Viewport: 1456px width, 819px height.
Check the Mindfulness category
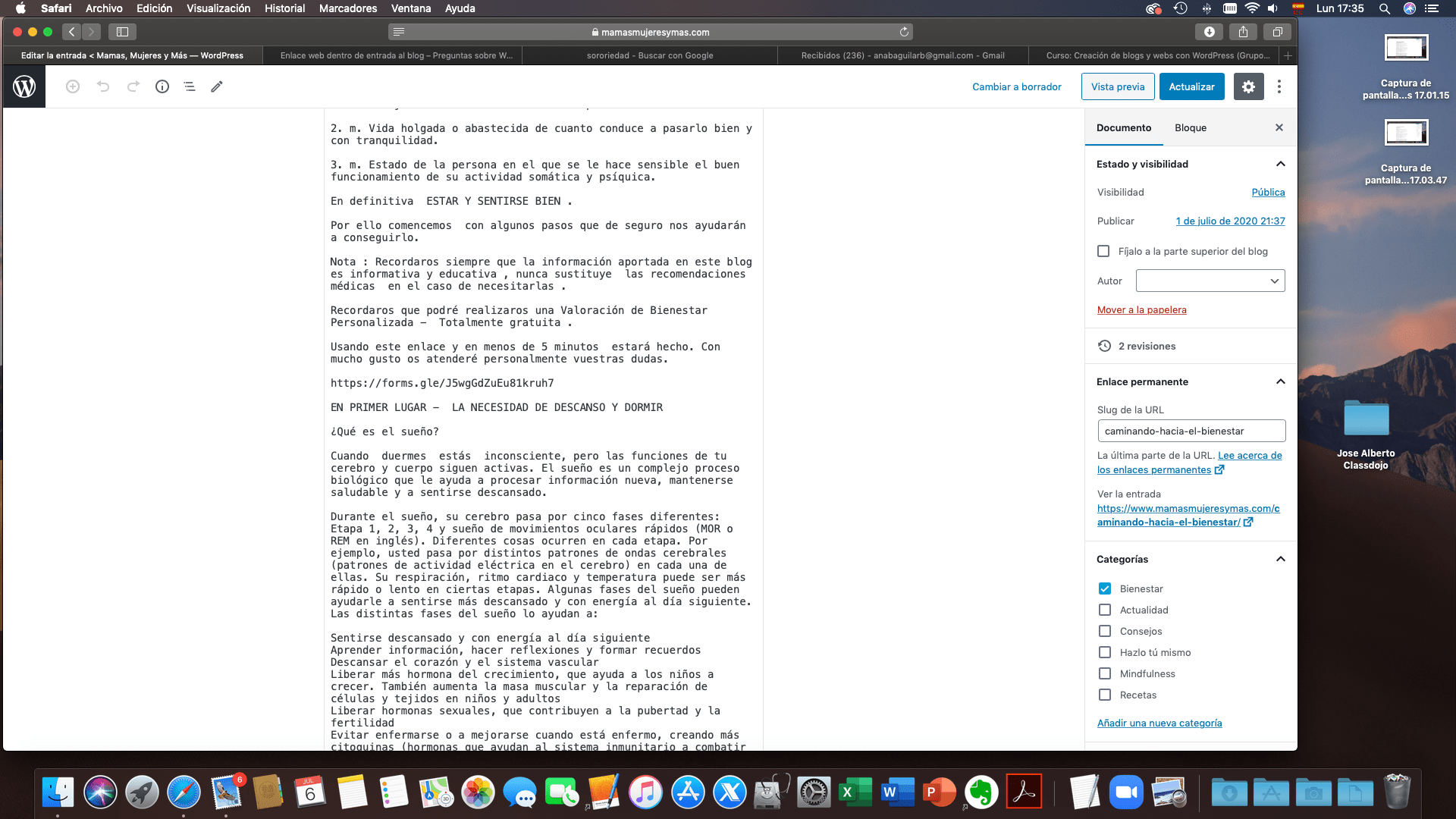coord(1105,673)
